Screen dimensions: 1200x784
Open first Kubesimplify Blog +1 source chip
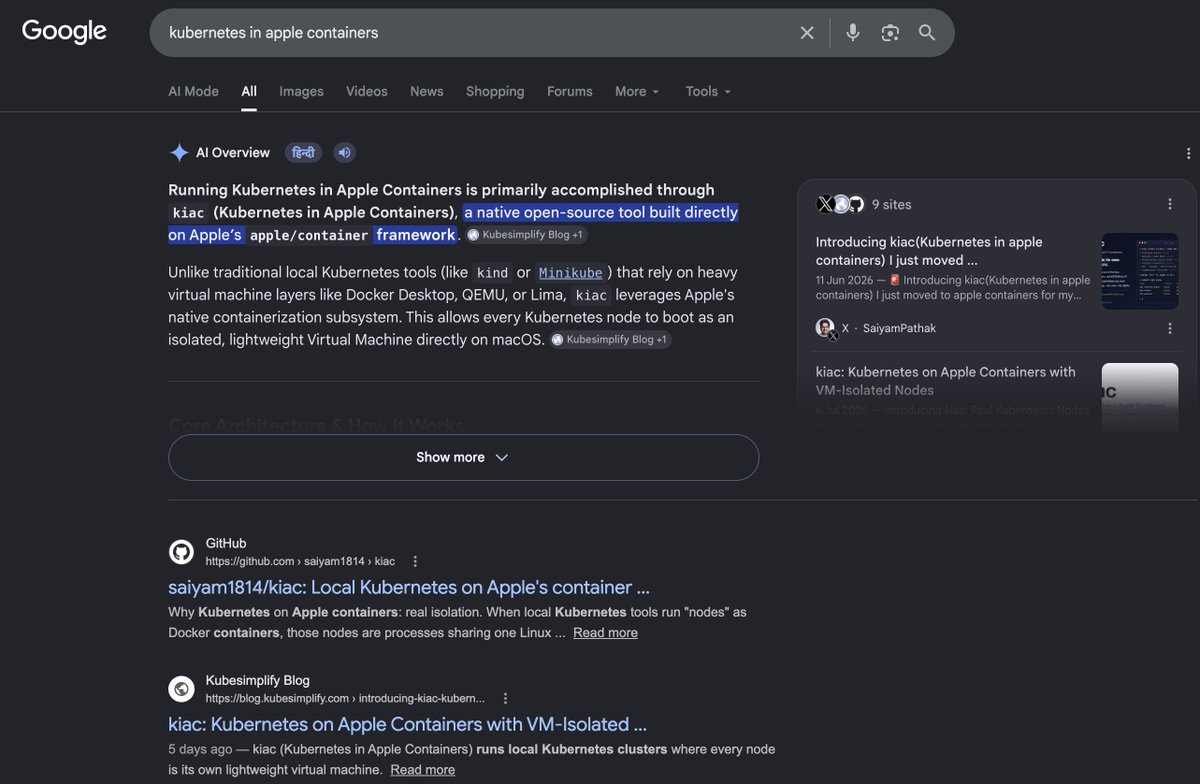(x=525, y=235)
